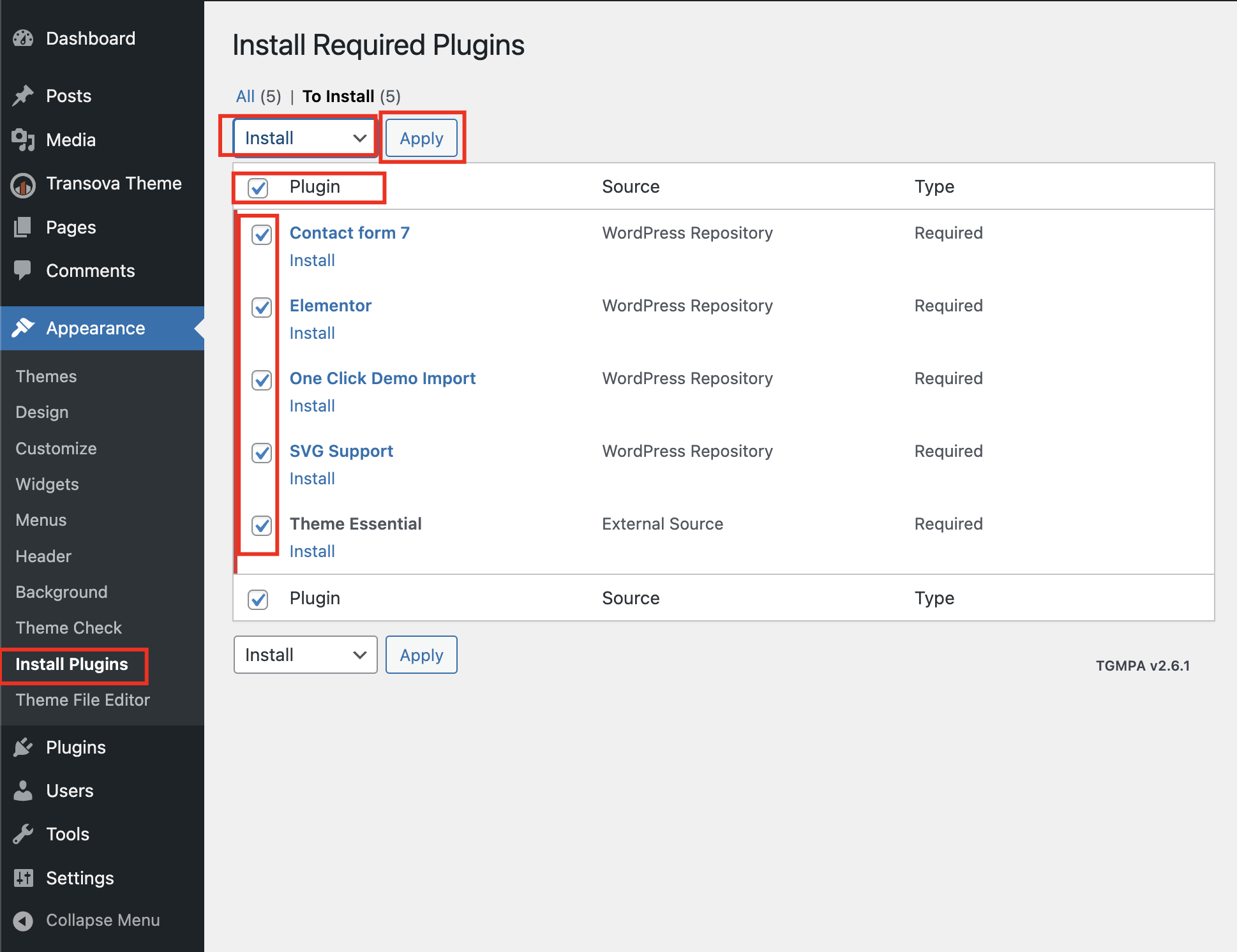Open the Install Plugins submenu item
The image size is (1237, 952).
[71, 664]
